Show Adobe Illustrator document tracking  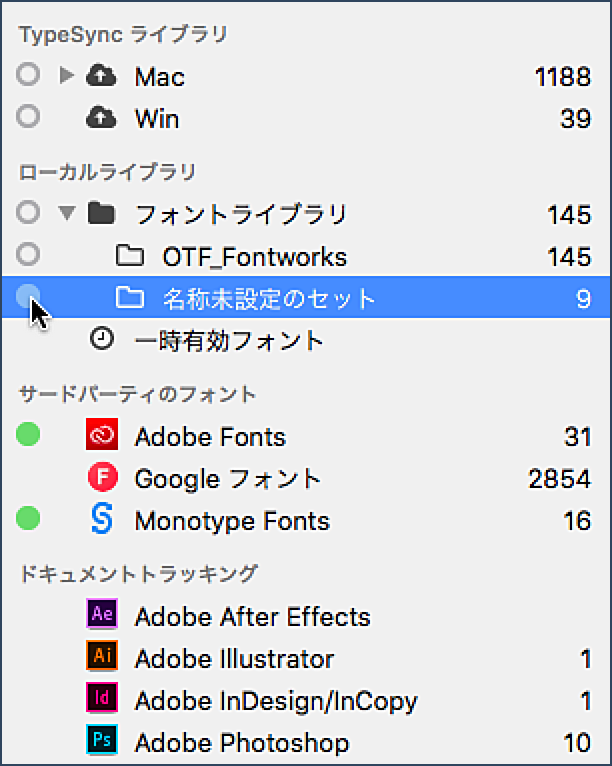234,659
